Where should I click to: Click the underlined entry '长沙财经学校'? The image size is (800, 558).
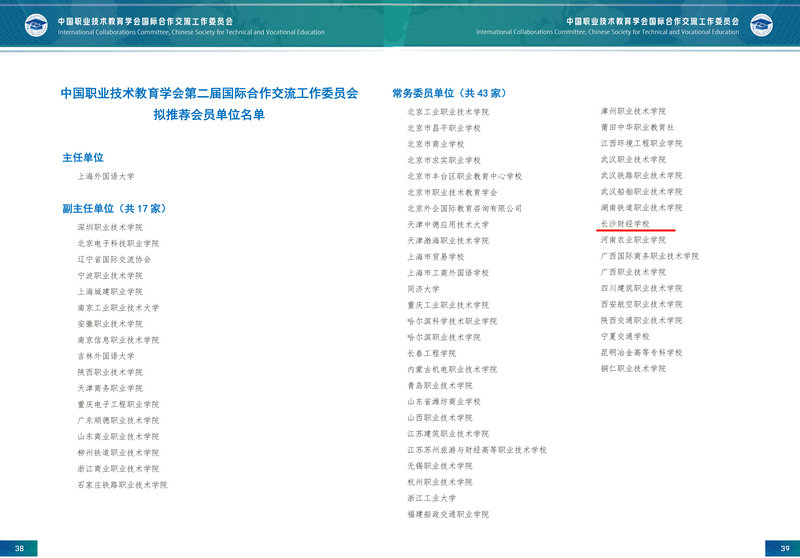coord(625,223)
